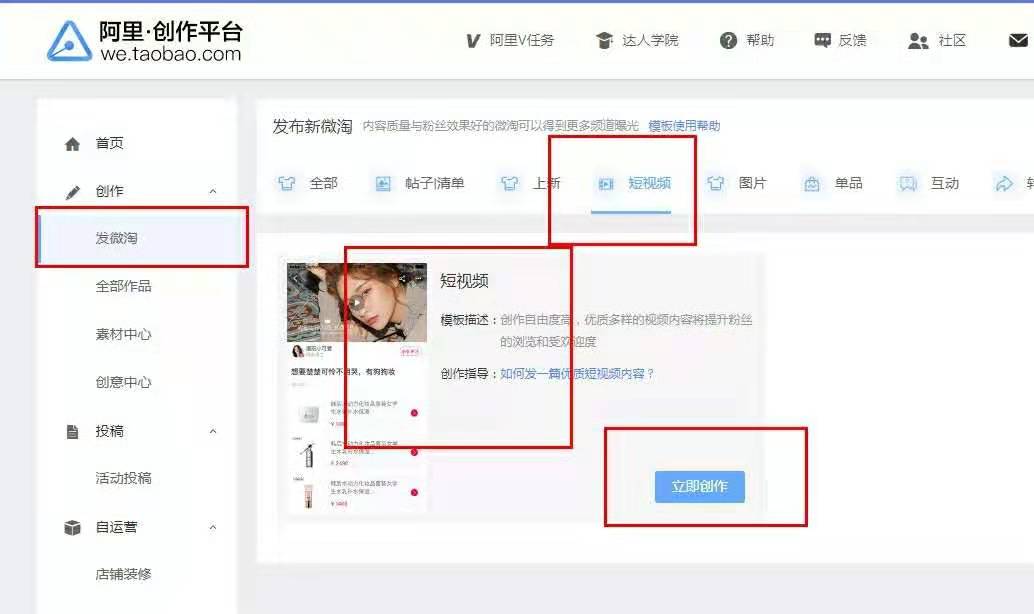Viewport: 1034px width, 614px height.
Task: Open the 阿里V任务 V icon
Action: 472,40
